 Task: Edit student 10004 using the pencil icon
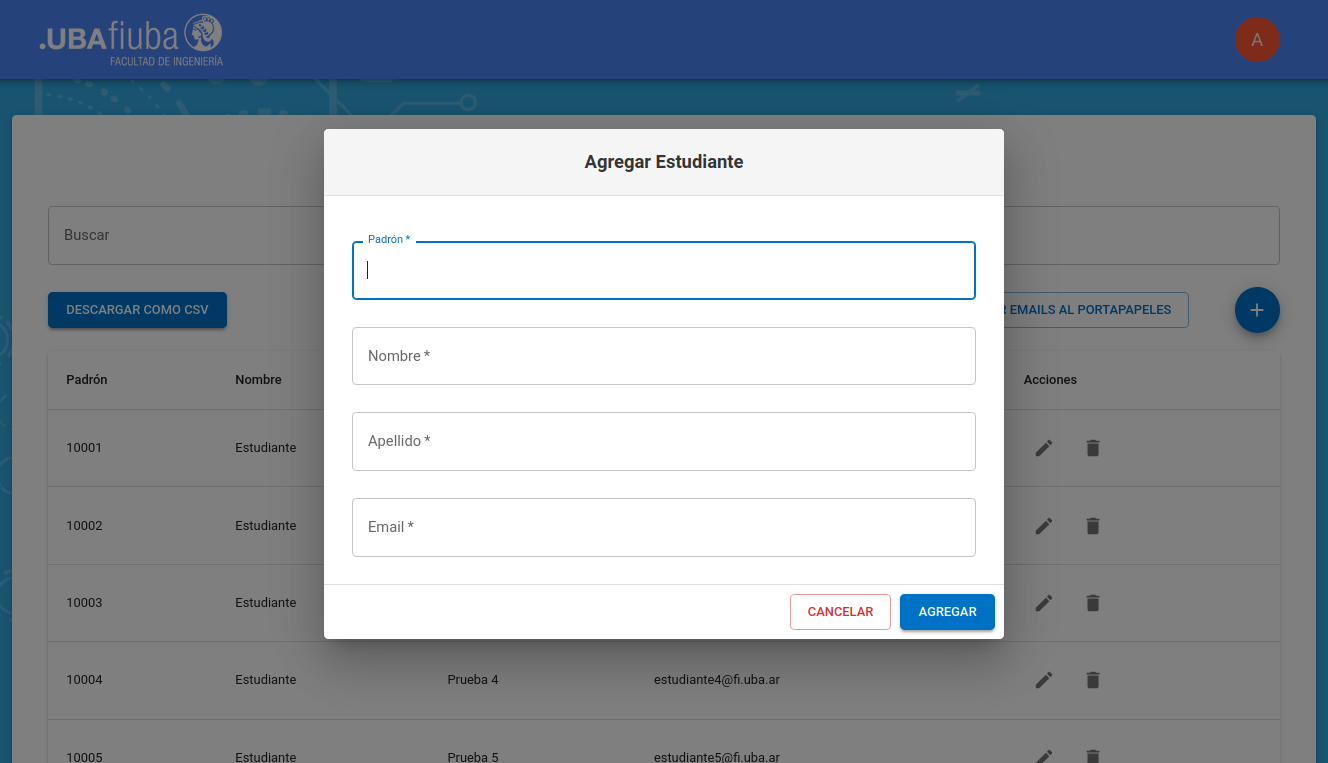click(1043, 680)
